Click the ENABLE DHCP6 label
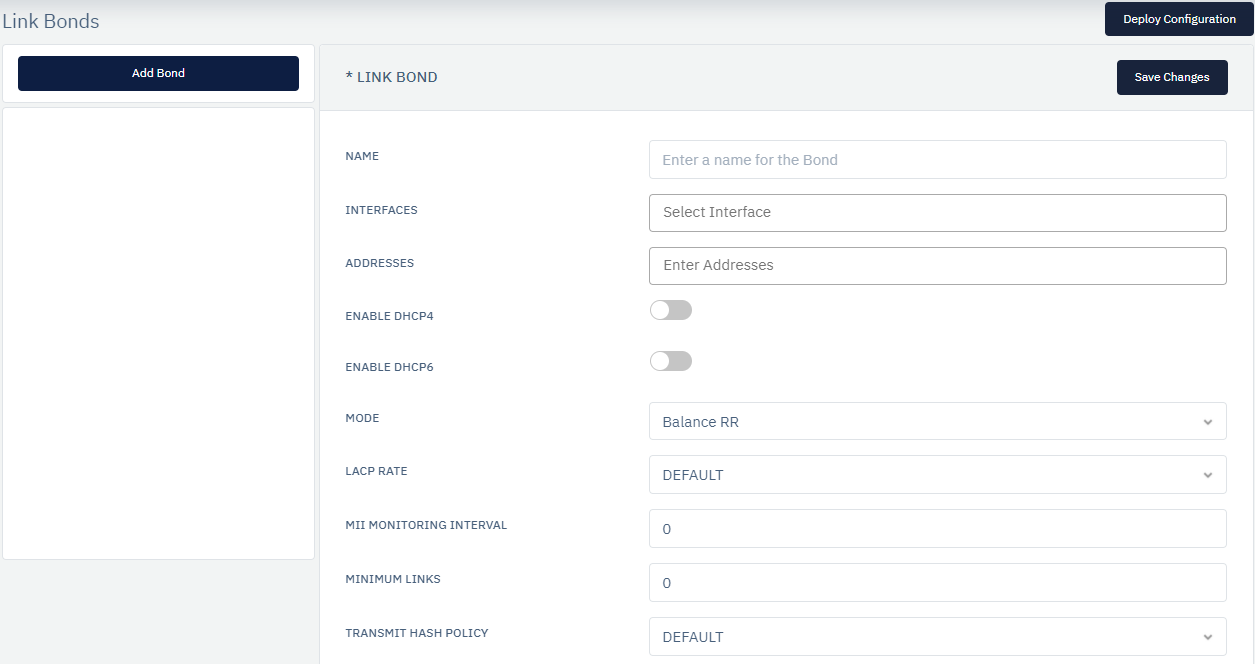The height and width of the screenshot is (664, 1255). [389, 367]
